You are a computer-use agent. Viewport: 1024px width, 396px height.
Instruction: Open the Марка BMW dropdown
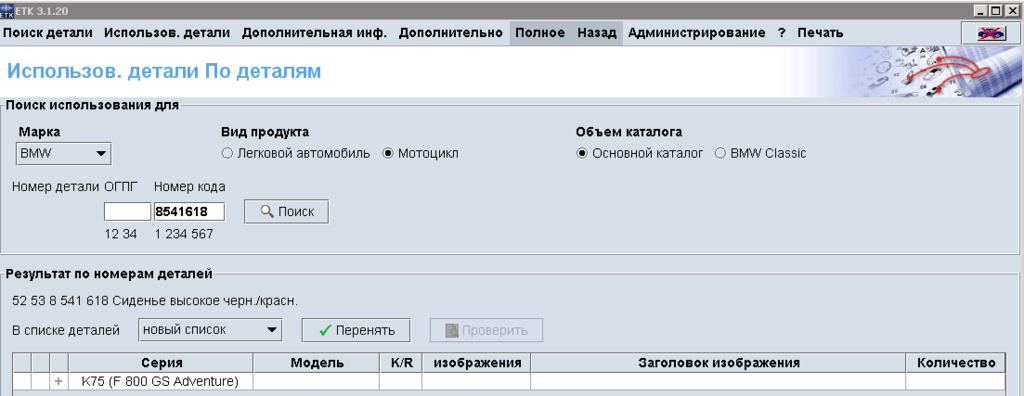point(63,154)
